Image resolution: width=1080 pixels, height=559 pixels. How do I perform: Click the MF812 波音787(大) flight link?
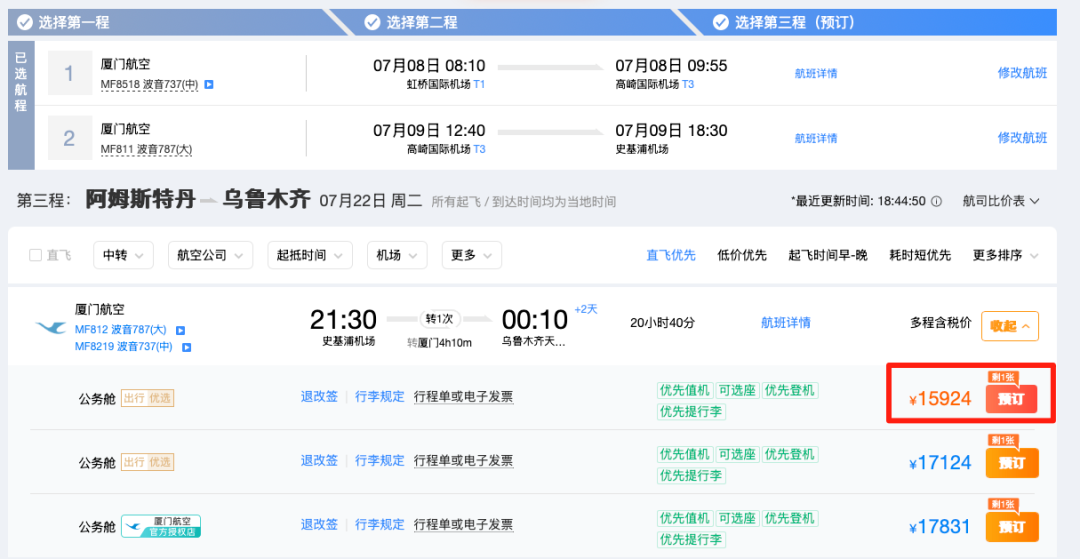(x=123, y=330)
